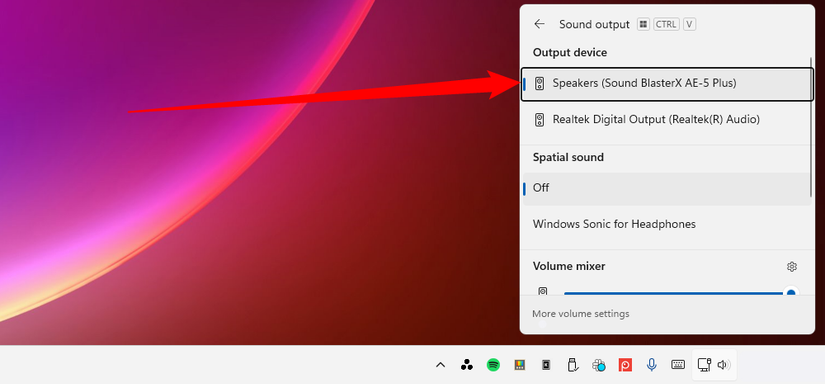Enable Windows Sonic for Headphones
The image size is (825, 384).
[x=667, y=225]
